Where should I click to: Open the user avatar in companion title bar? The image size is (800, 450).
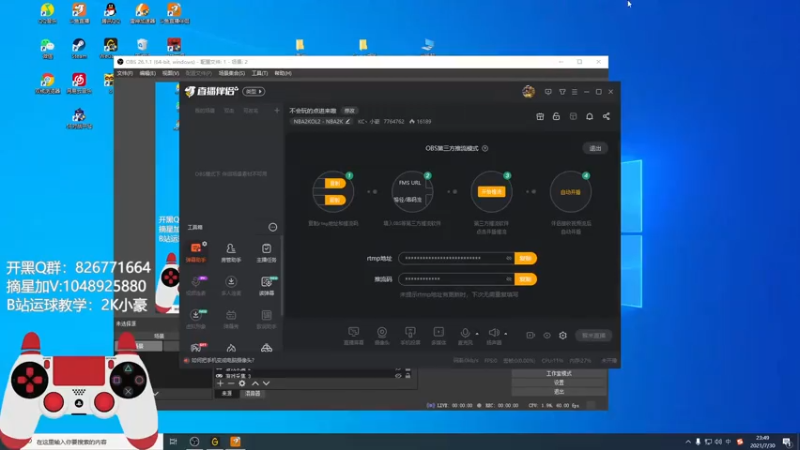coord(529,92)
